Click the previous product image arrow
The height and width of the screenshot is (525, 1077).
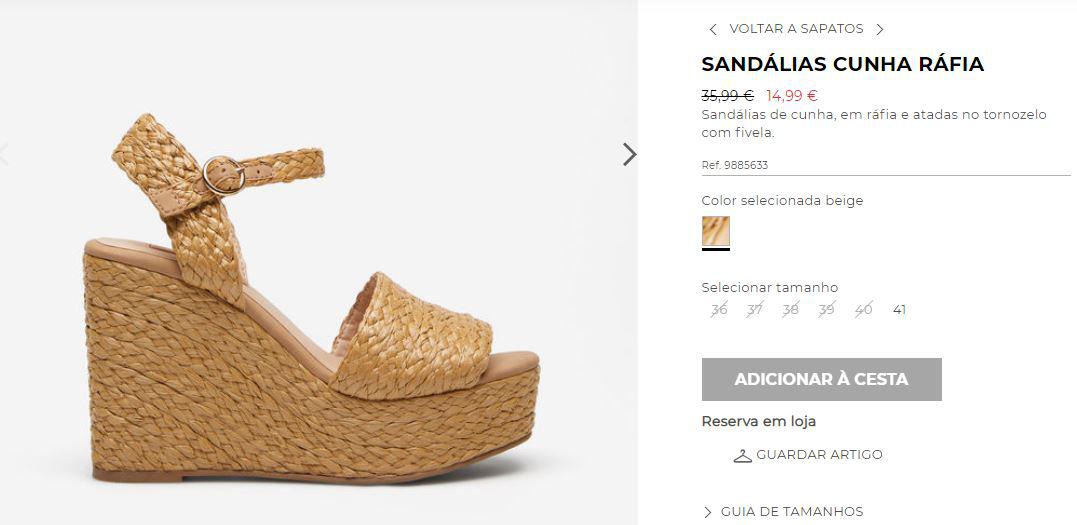3,154
